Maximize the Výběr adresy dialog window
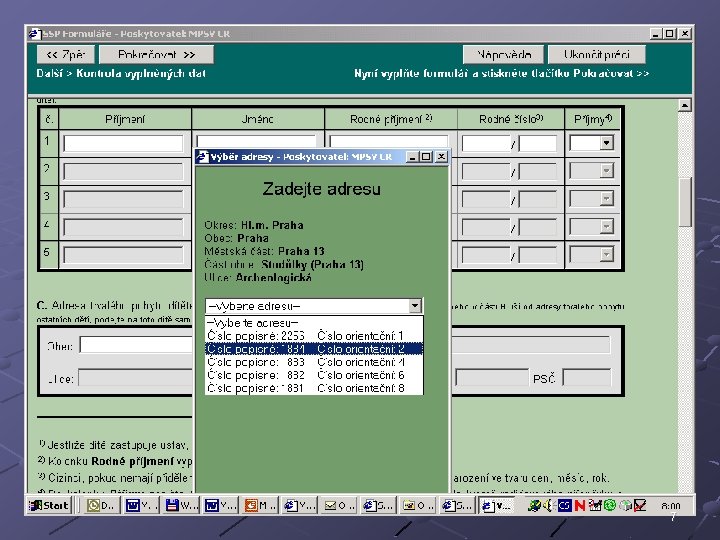 coord(426,157)
